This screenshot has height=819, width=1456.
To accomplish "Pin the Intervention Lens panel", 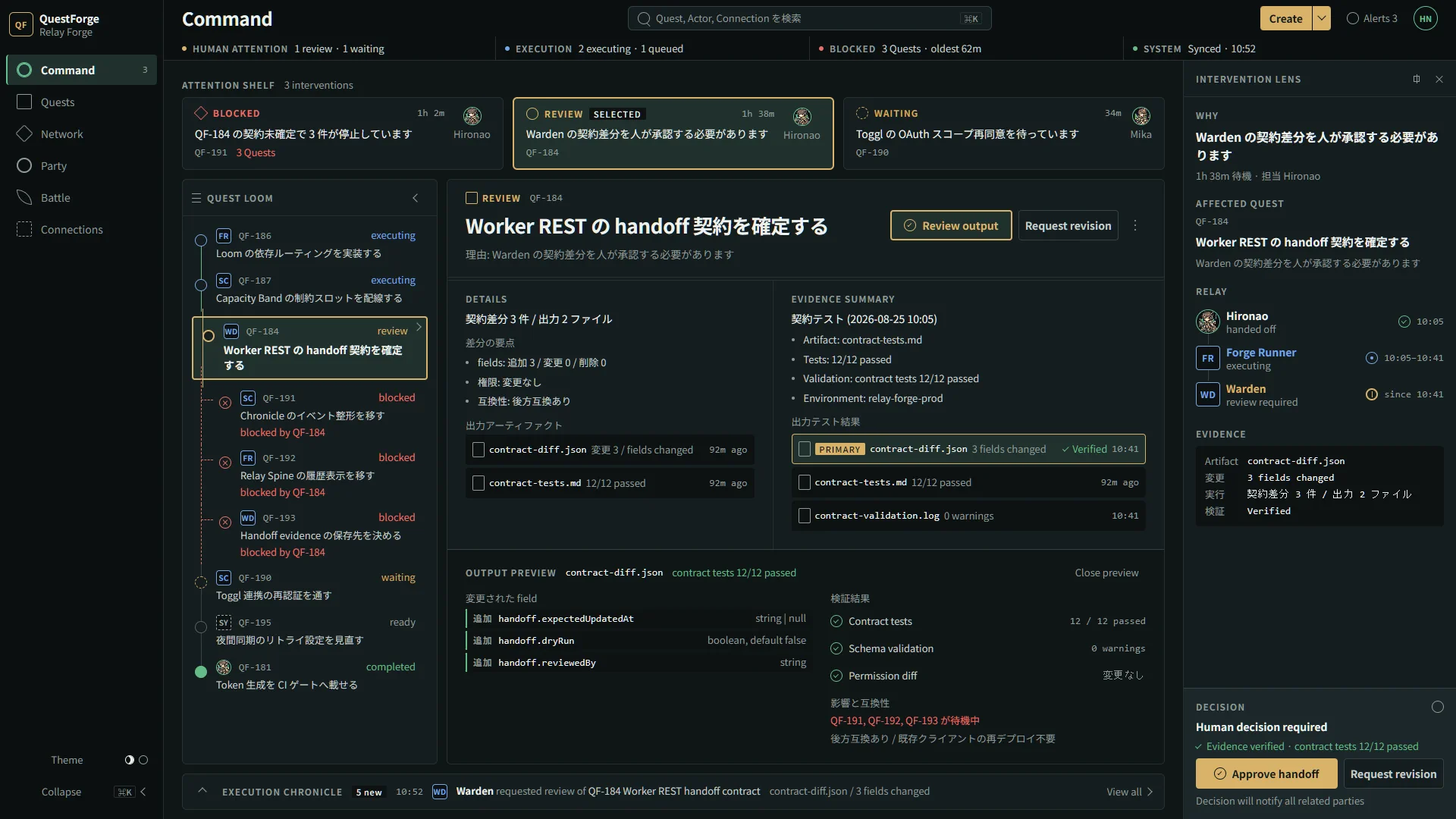I will coord(1416,79).
